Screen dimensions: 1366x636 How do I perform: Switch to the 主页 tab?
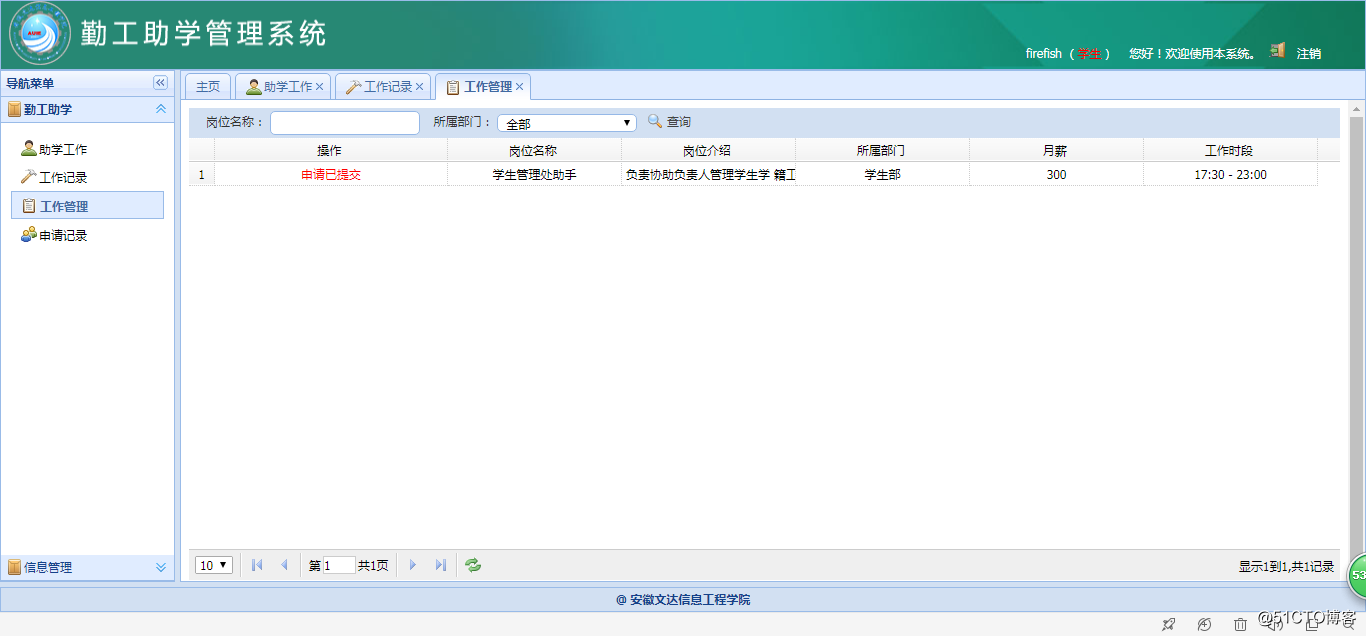click(x=208, y=87)
